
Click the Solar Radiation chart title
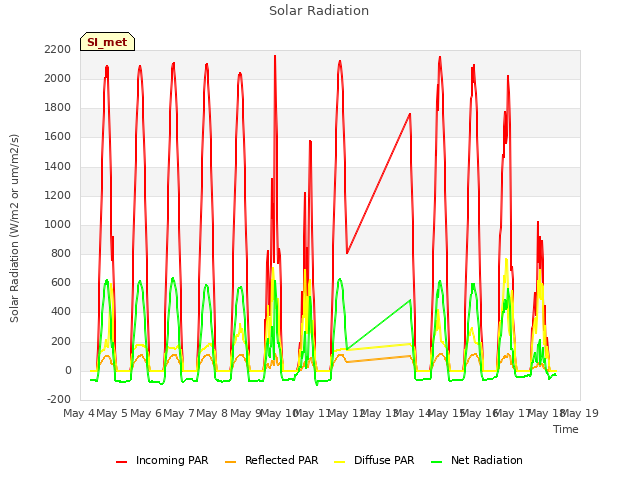tap(319, 11)
